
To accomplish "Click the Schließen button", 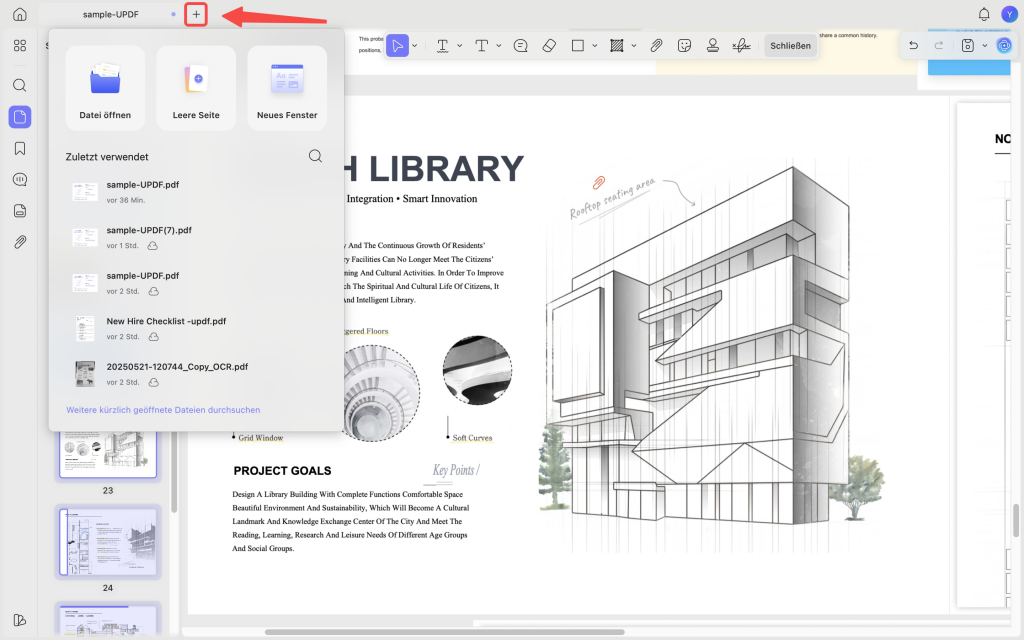I will pyautogui.click(x=790, y=46).
